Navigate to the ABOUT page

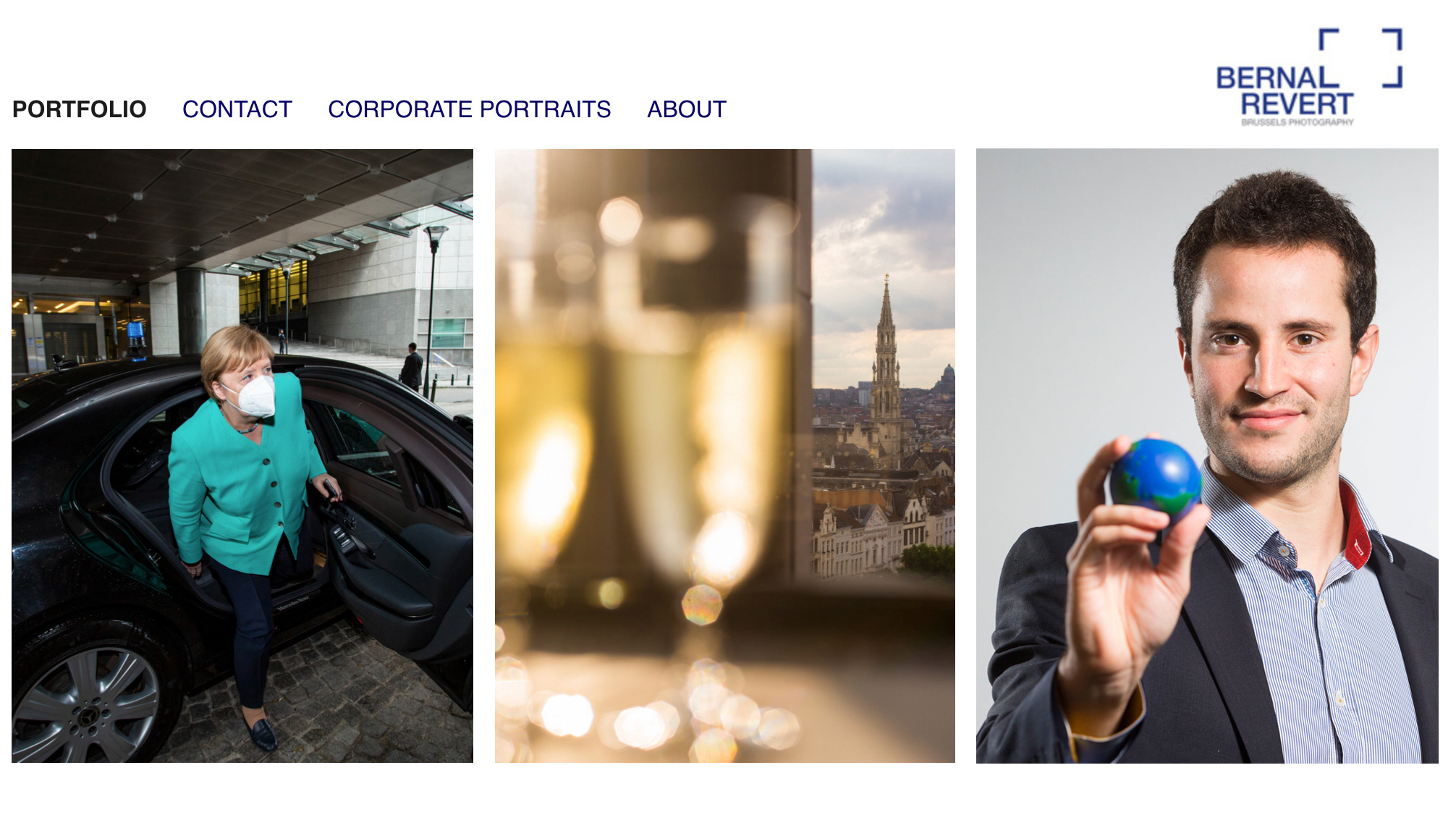point(687,109)
